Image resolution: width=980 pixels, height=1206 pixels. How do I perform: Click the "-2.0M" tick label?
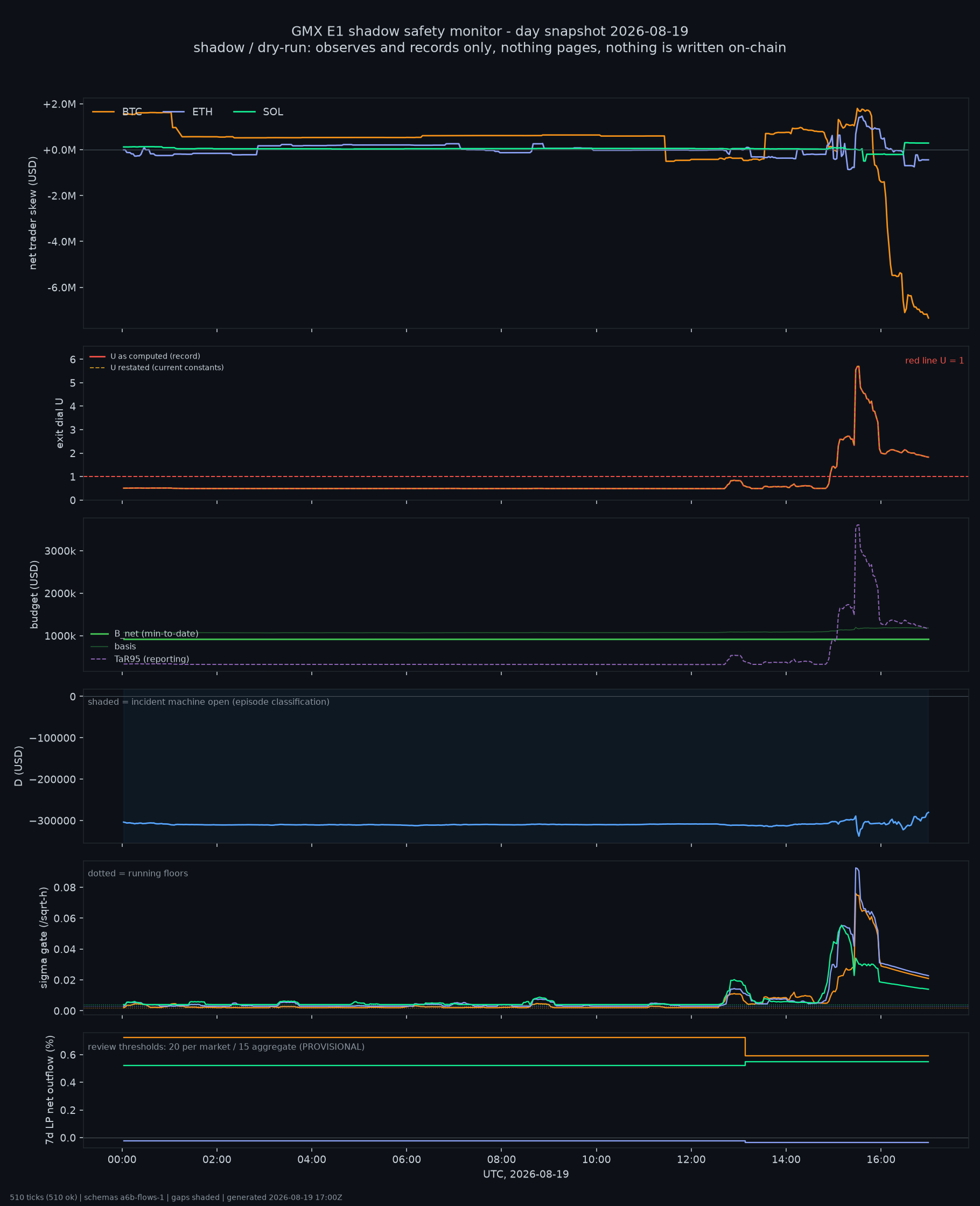tap(61, 196)
